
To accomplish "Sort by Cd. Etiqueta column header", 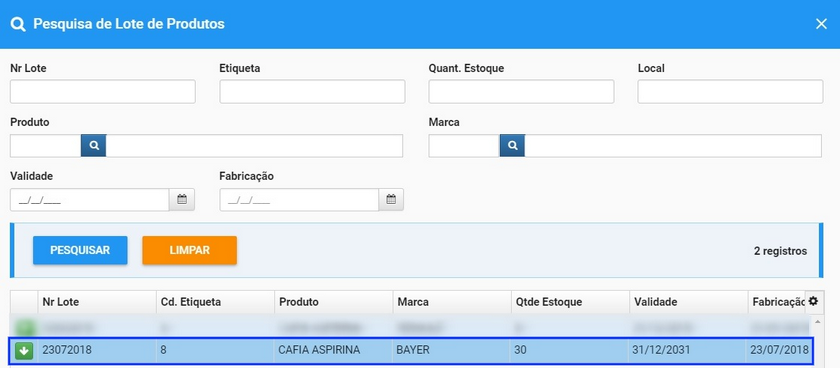I will pos(215,302).
